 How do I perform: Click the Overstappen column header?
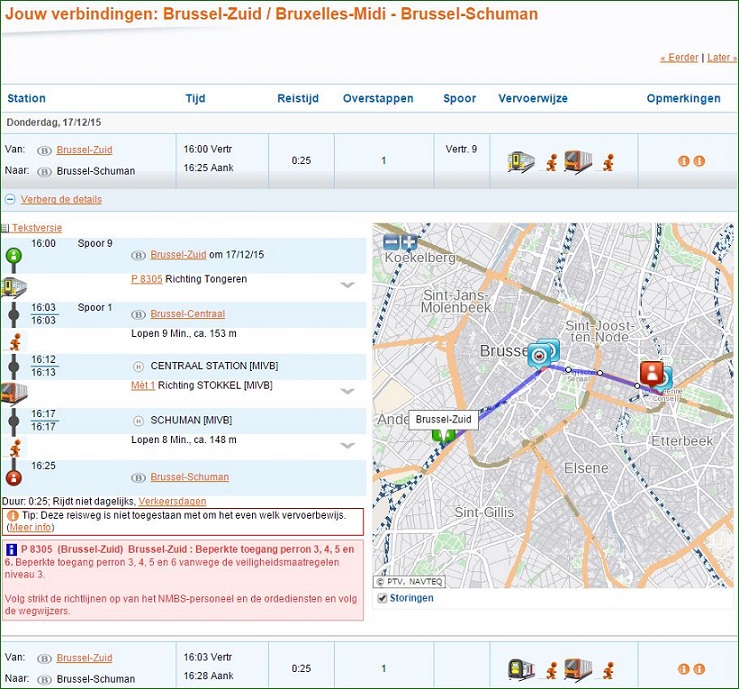point(372,99)
